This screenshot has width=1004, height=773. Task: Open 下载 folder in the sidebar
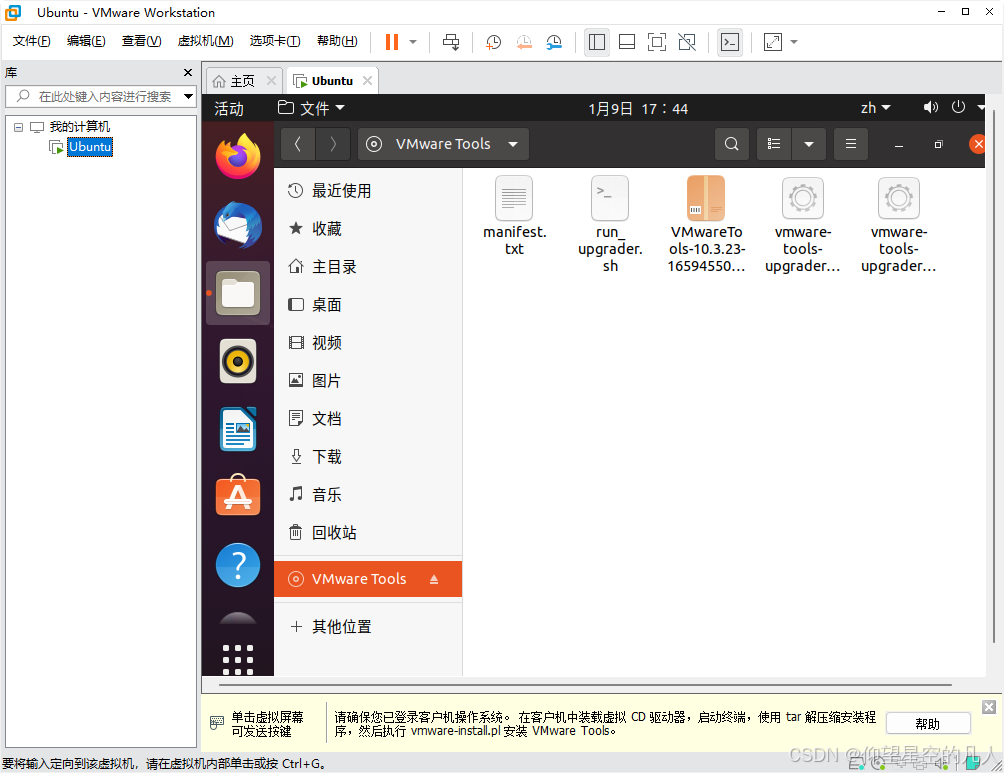click(368, 457)
